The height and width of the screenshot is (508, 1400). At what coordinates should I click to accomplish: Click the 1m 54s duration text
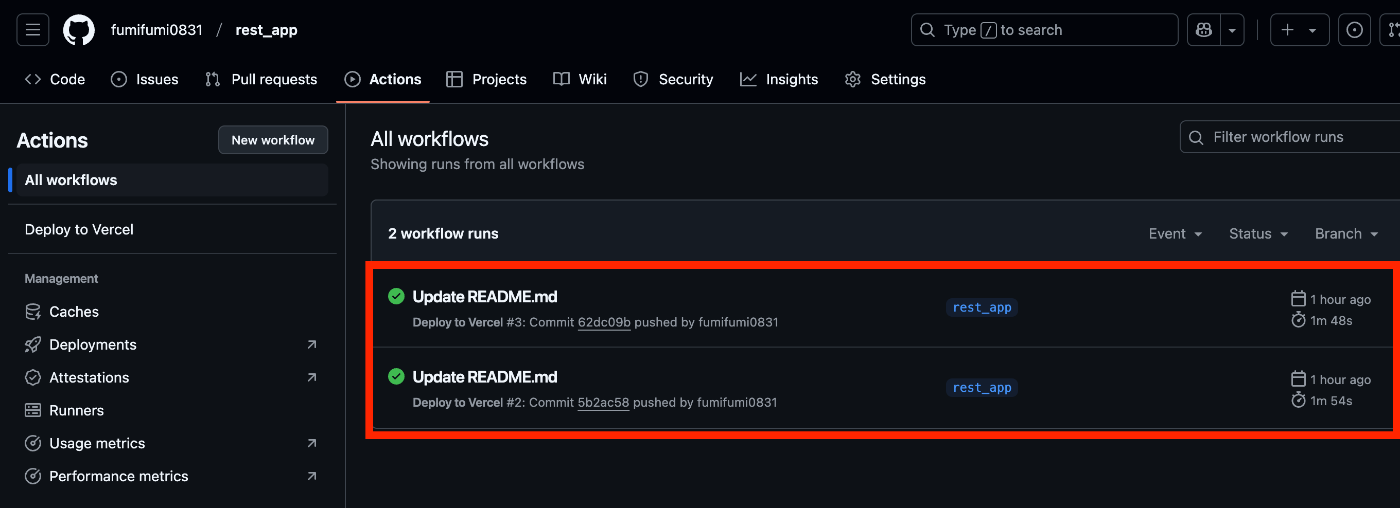(1332, 401)
